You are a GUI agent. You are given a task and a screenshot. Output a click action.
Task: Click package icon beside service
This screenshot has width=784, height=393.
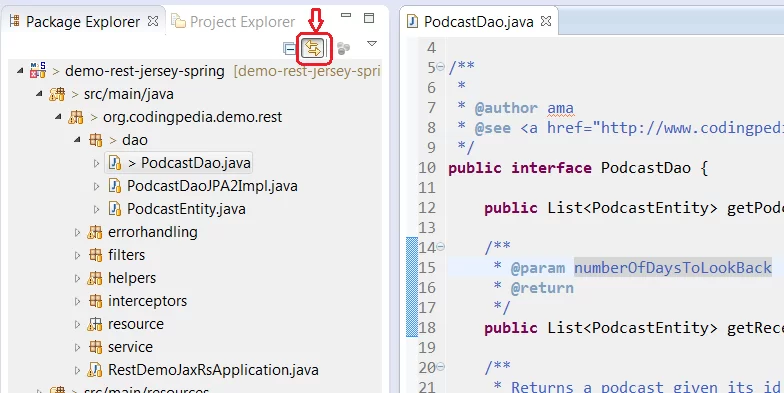coord(95,347)
